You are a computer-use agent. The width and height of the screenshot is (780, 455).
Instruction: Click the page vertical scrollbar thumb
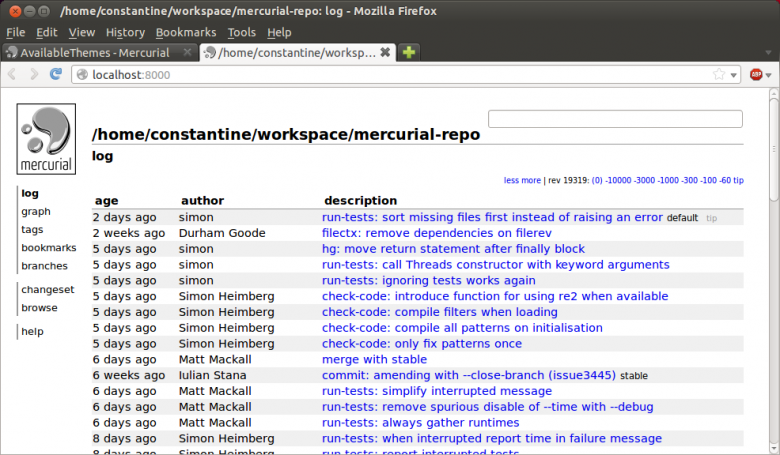pos(774,145)
